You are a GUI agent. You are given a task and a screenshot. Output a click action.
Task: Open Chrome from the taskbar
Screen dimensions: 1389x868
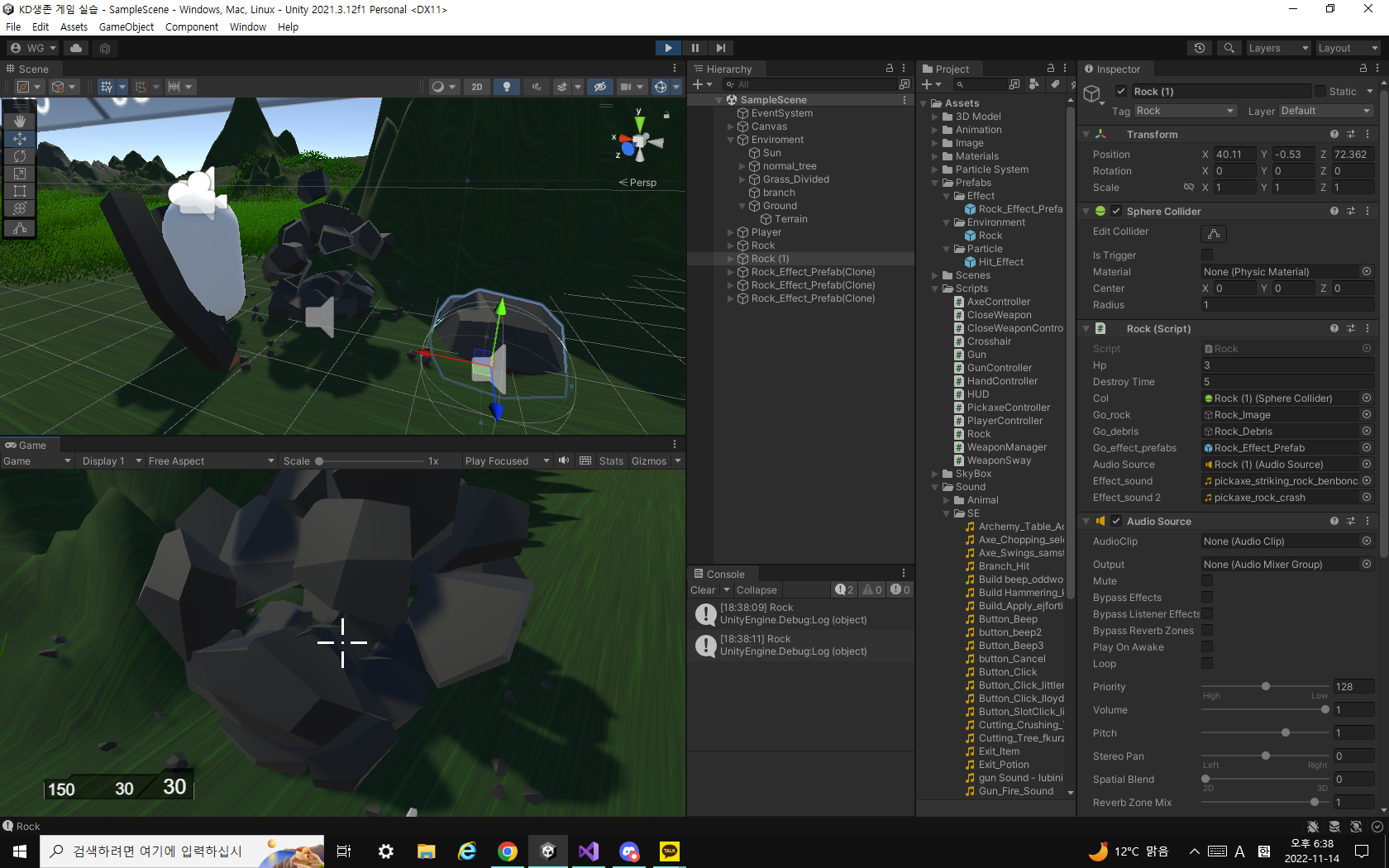pyautogui.click(x=508, y=851)
